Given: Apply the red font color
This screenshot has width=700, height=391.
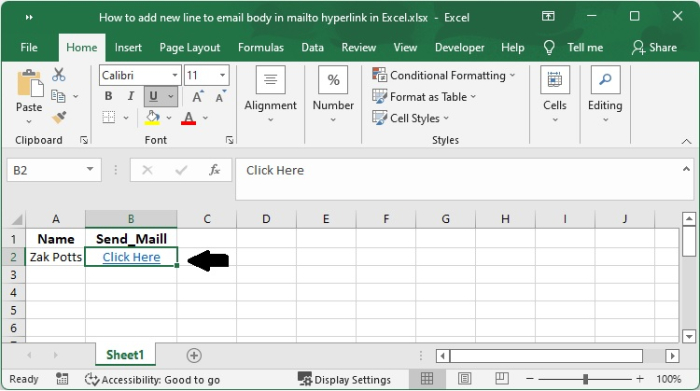Looking at the screenshot, I should point(188,118).
